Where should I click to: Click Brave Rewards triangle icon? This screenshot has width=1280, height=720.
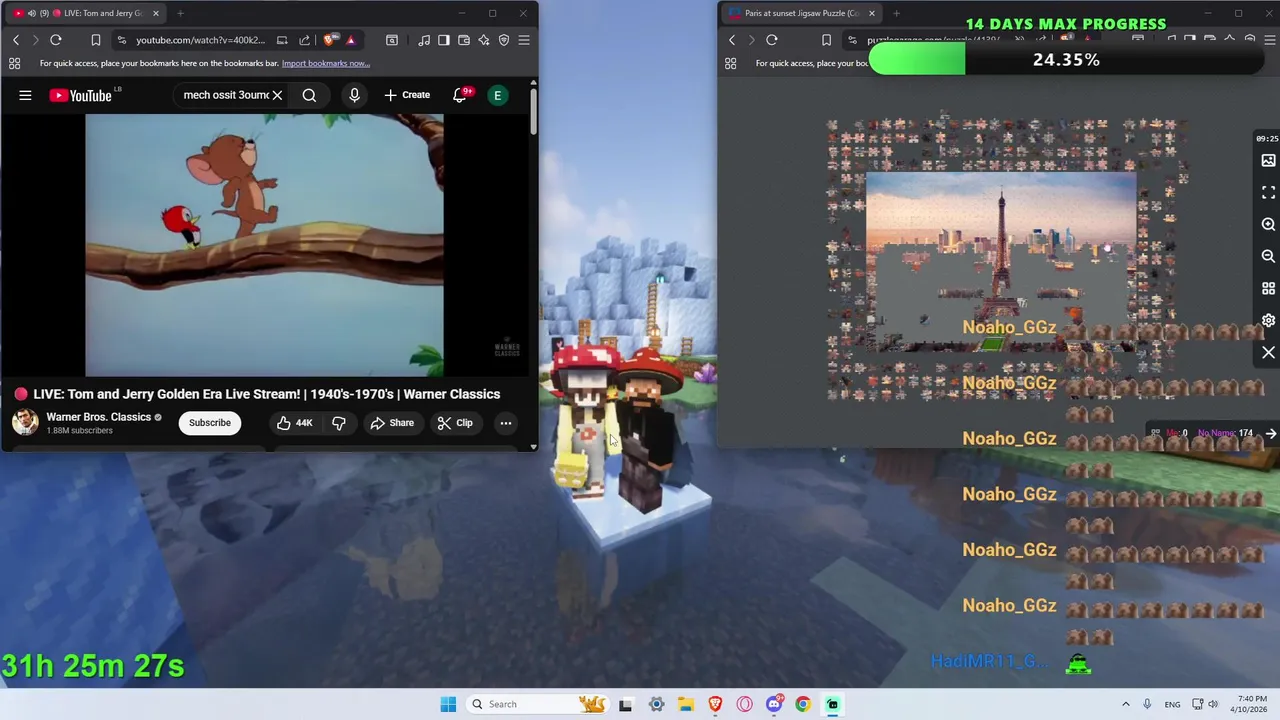[x=350, y=40]
